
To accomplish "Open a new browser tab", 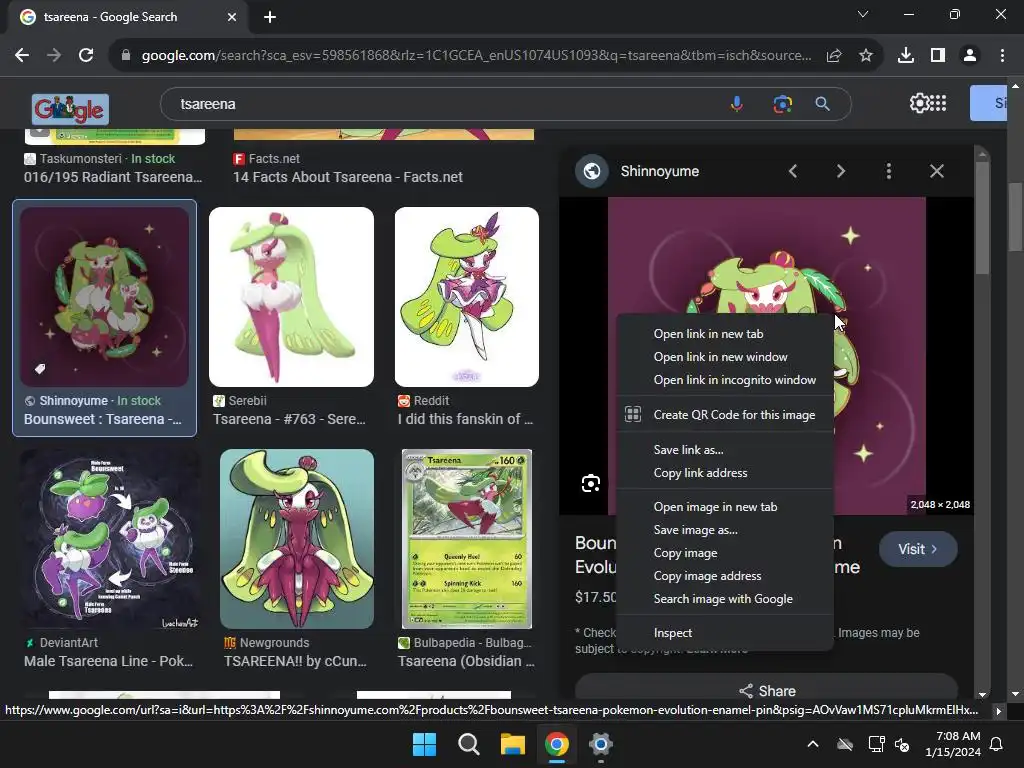I will (270, 17).
